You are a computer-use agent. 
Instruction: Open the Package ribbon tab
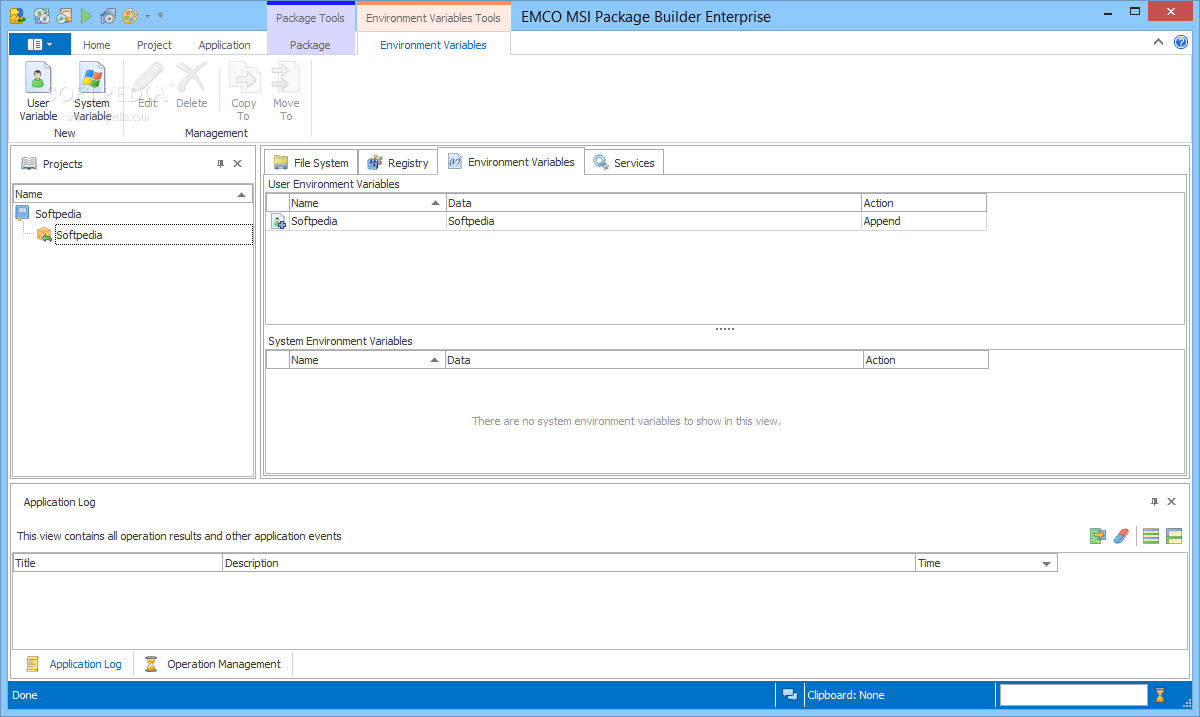(x=310, y=45)
